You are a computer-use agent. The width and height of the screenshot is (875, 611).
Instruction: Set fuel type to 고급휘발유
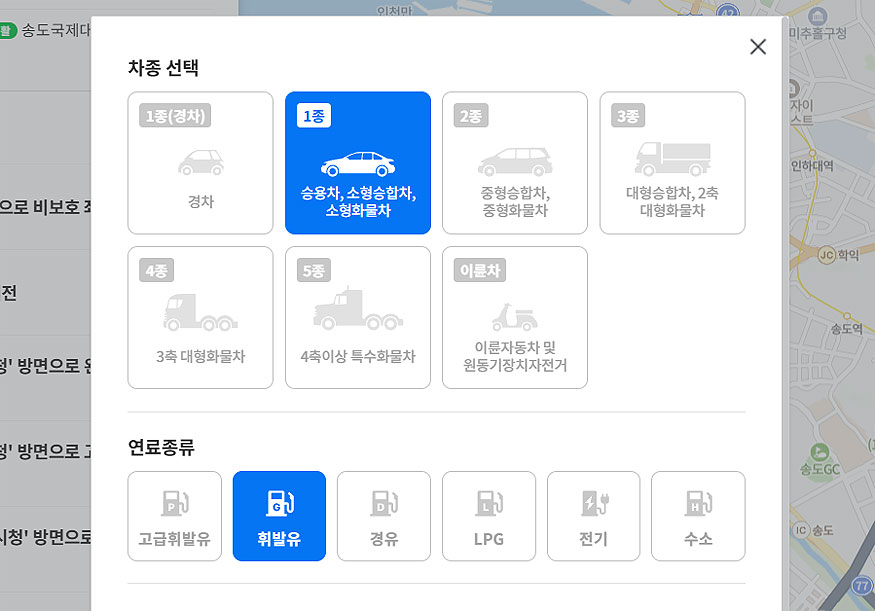[x=175, y=516]
